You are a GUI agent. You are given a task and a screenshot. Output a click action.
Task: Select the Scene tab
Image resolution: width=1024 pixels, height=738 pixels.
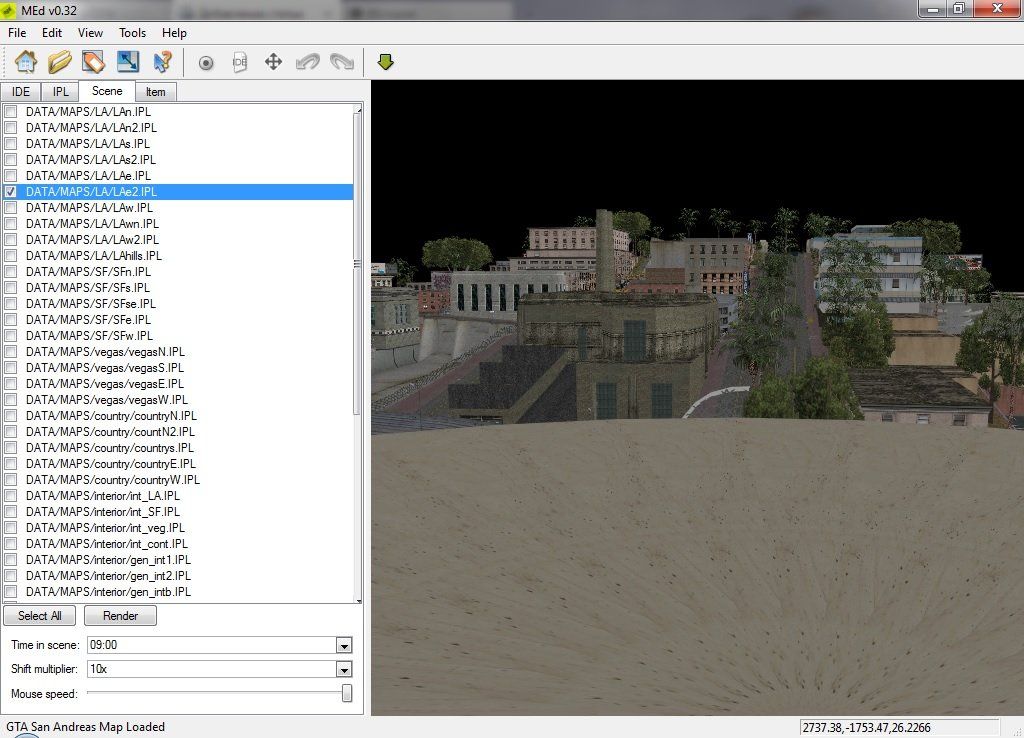point(106,91)
